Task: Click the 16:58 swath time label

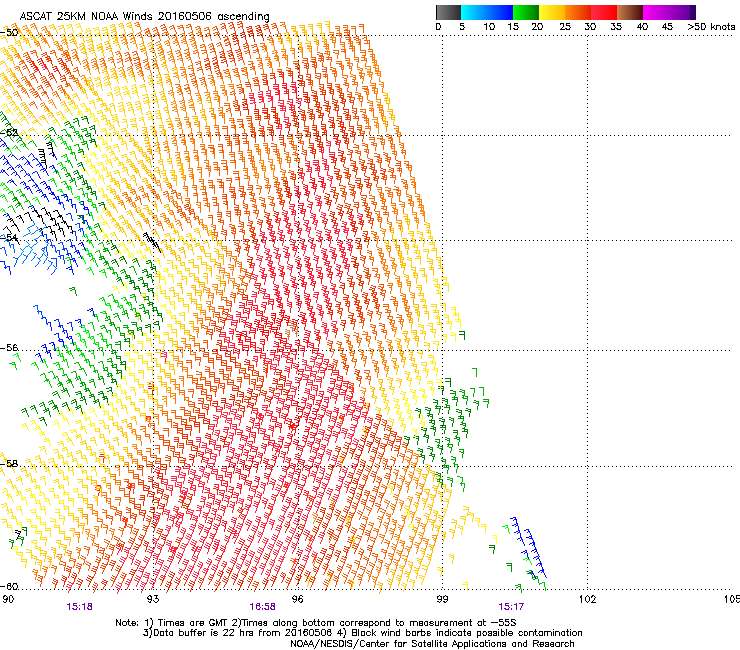Action: point(262,607)
